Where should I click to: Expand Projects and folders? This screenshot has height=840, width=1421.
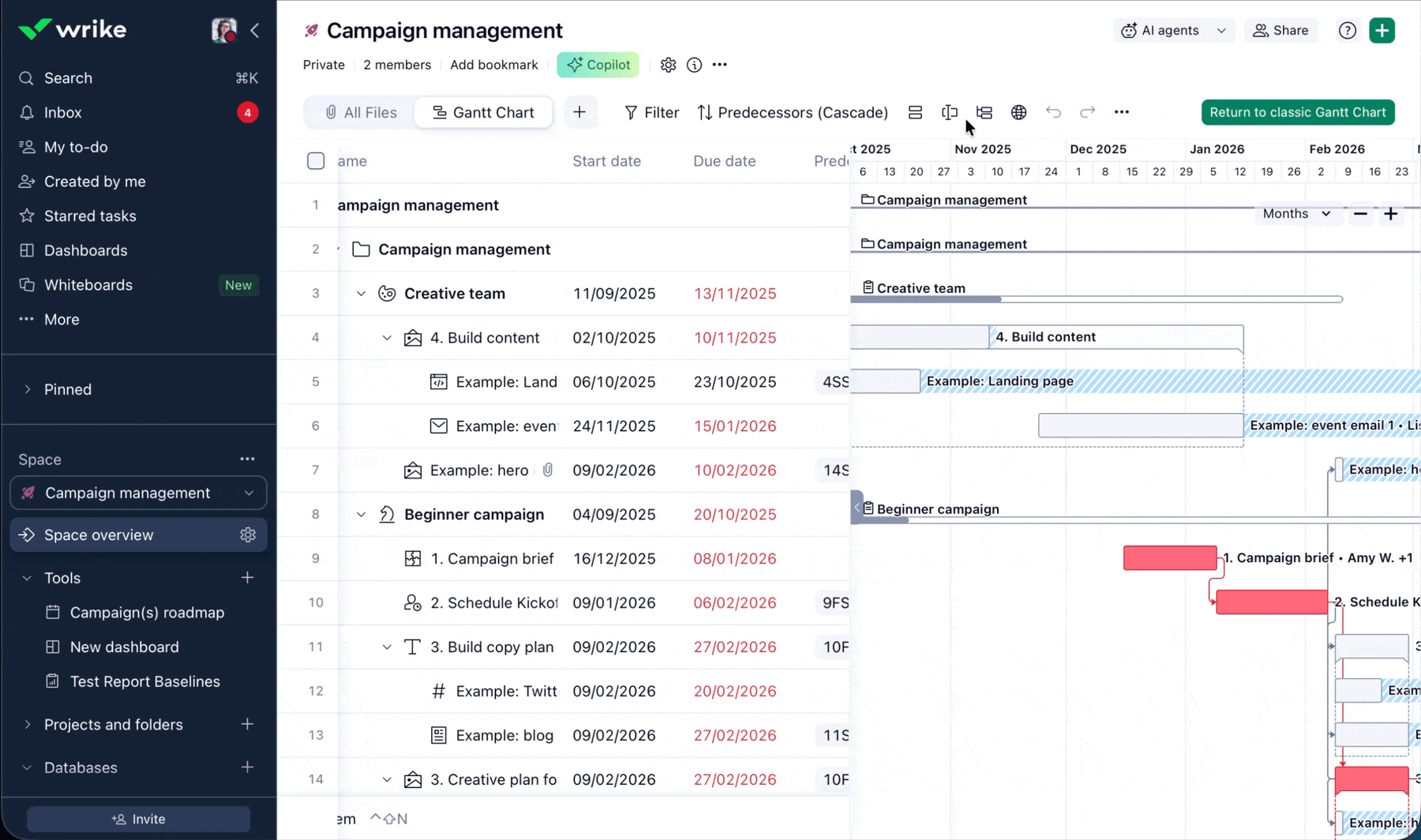[x=28, y=725]
